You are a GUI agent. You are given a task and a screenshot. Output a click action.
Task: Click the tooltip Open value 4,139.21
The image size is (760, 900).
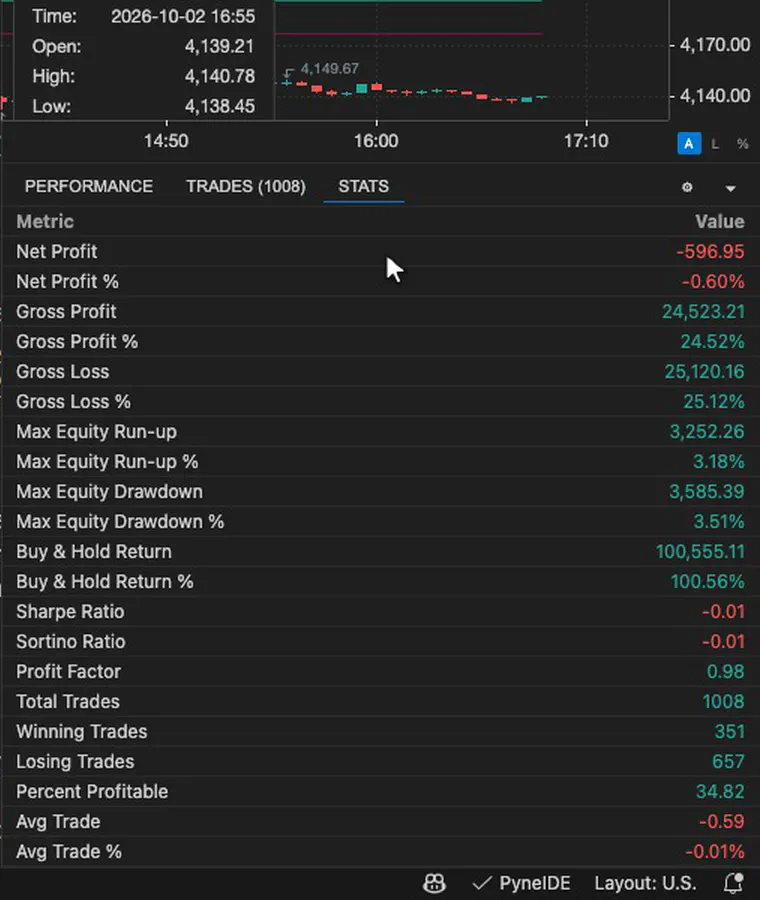click(219, 46)
